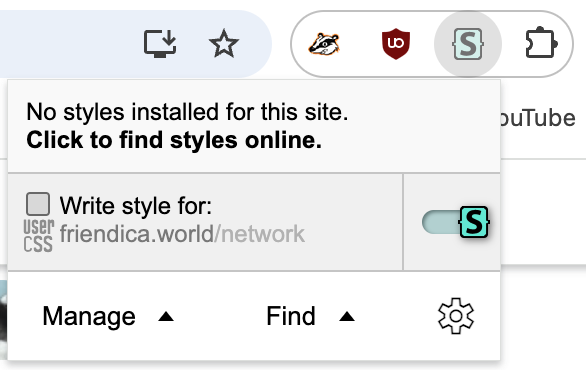Turn off all styles with Stylus switch

coord(456,222)
